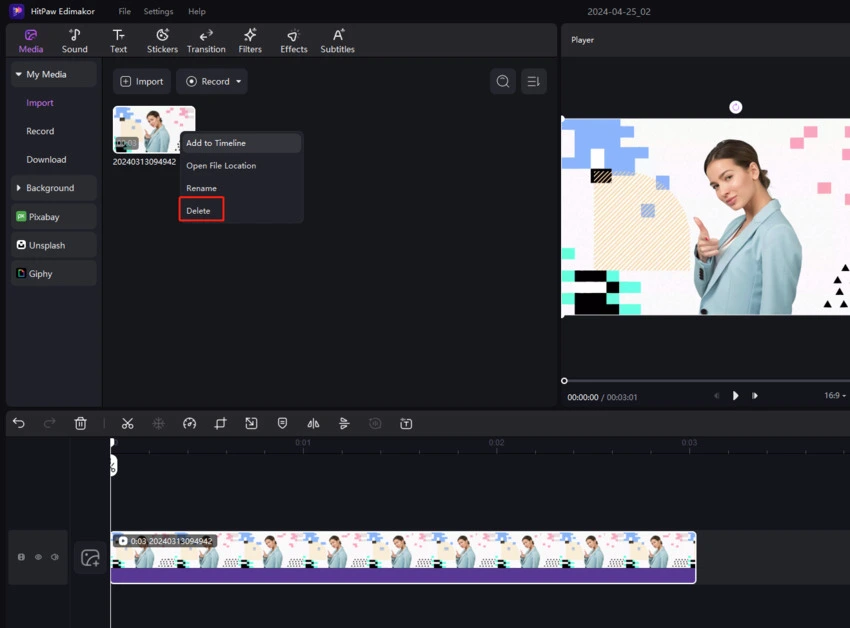Open the 16:9 aspect ratio dropdown

coord(834,396)
